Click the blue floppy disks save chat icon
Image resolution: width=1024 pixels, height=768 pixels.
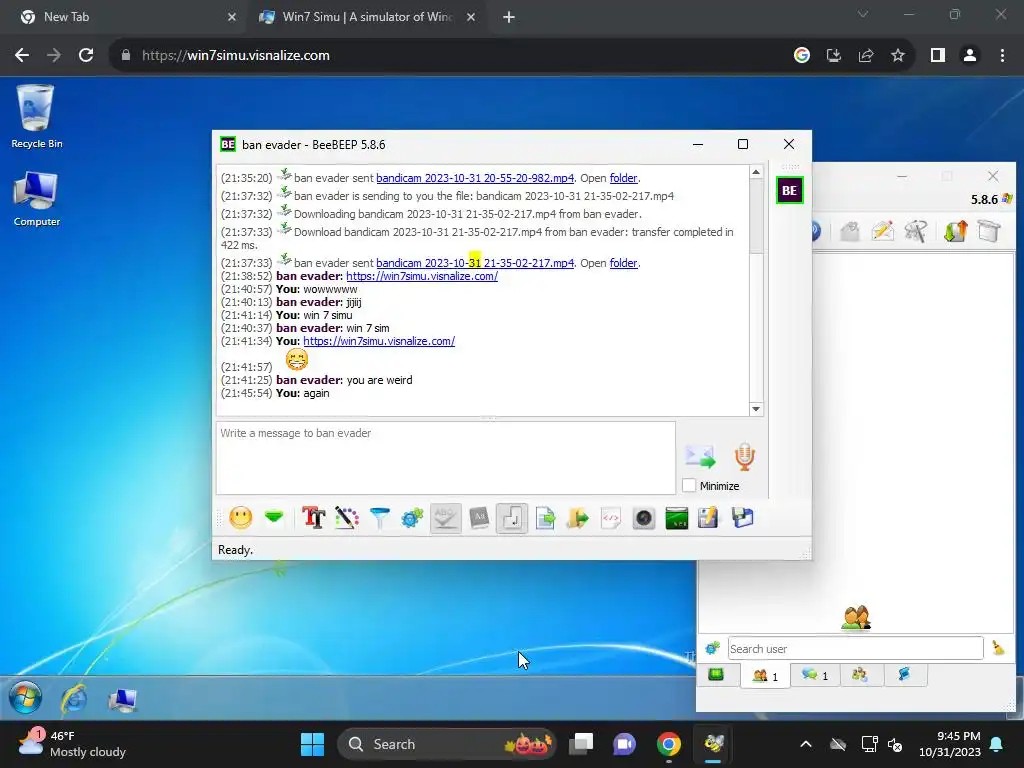click(743, 519)
